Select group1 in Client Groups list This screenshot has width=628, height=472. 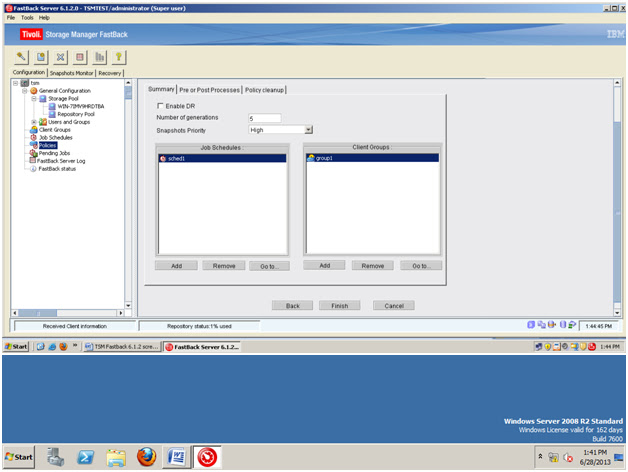click(x=372, y=158)
